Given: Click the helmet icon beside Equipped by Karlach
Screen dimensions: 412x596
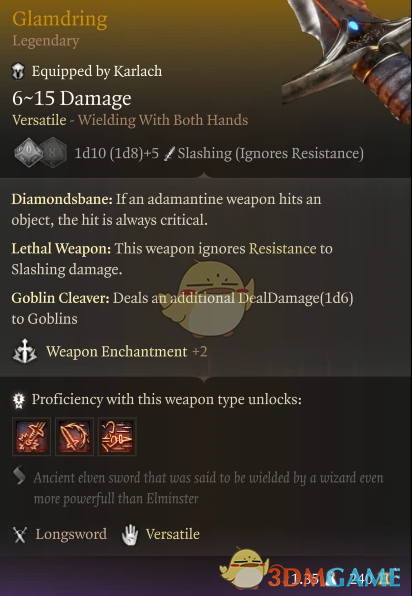Looking at the screenshot, I should pos(18,71).
